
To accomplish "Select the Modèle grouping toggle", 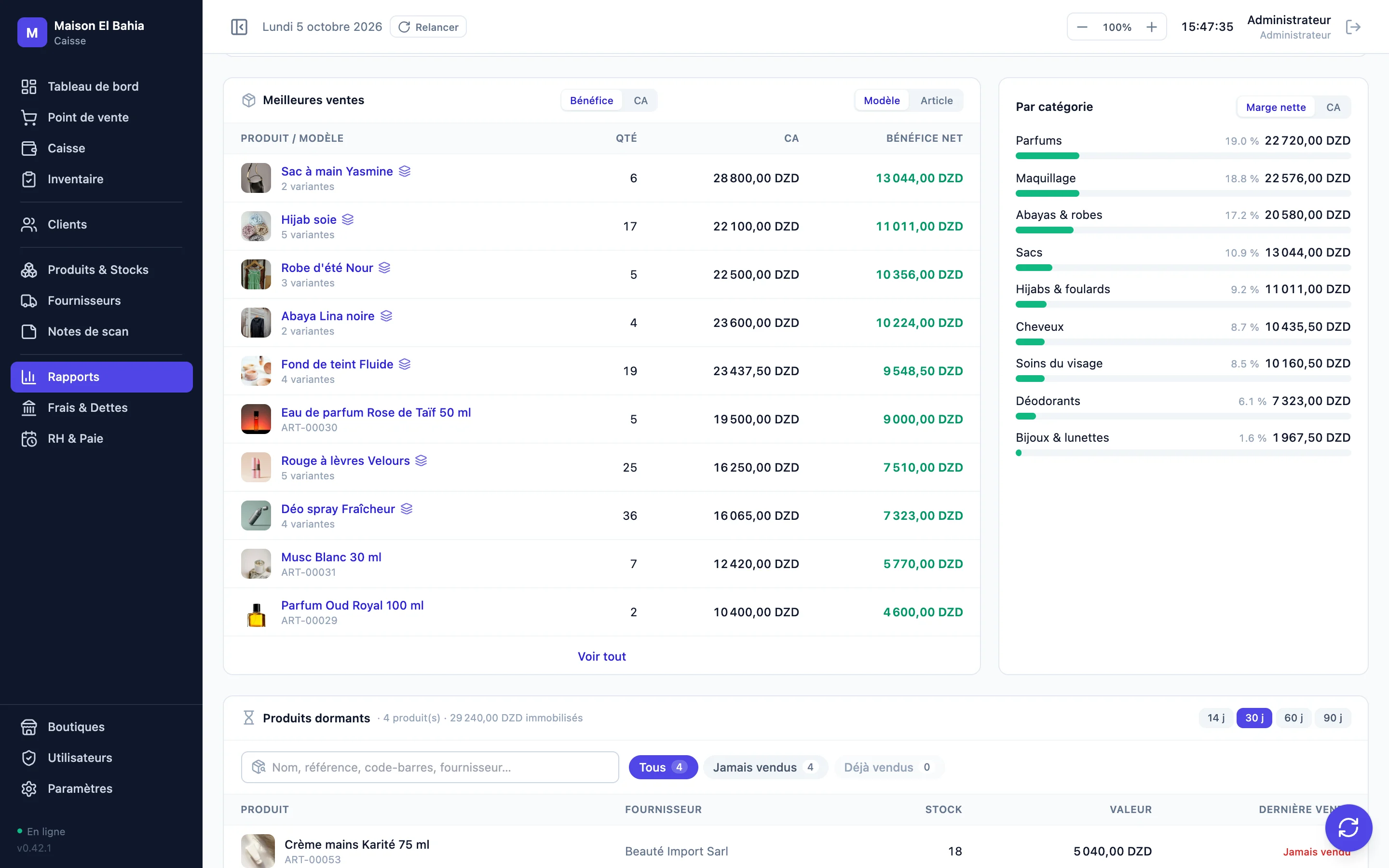I will (x=882, y=100).
